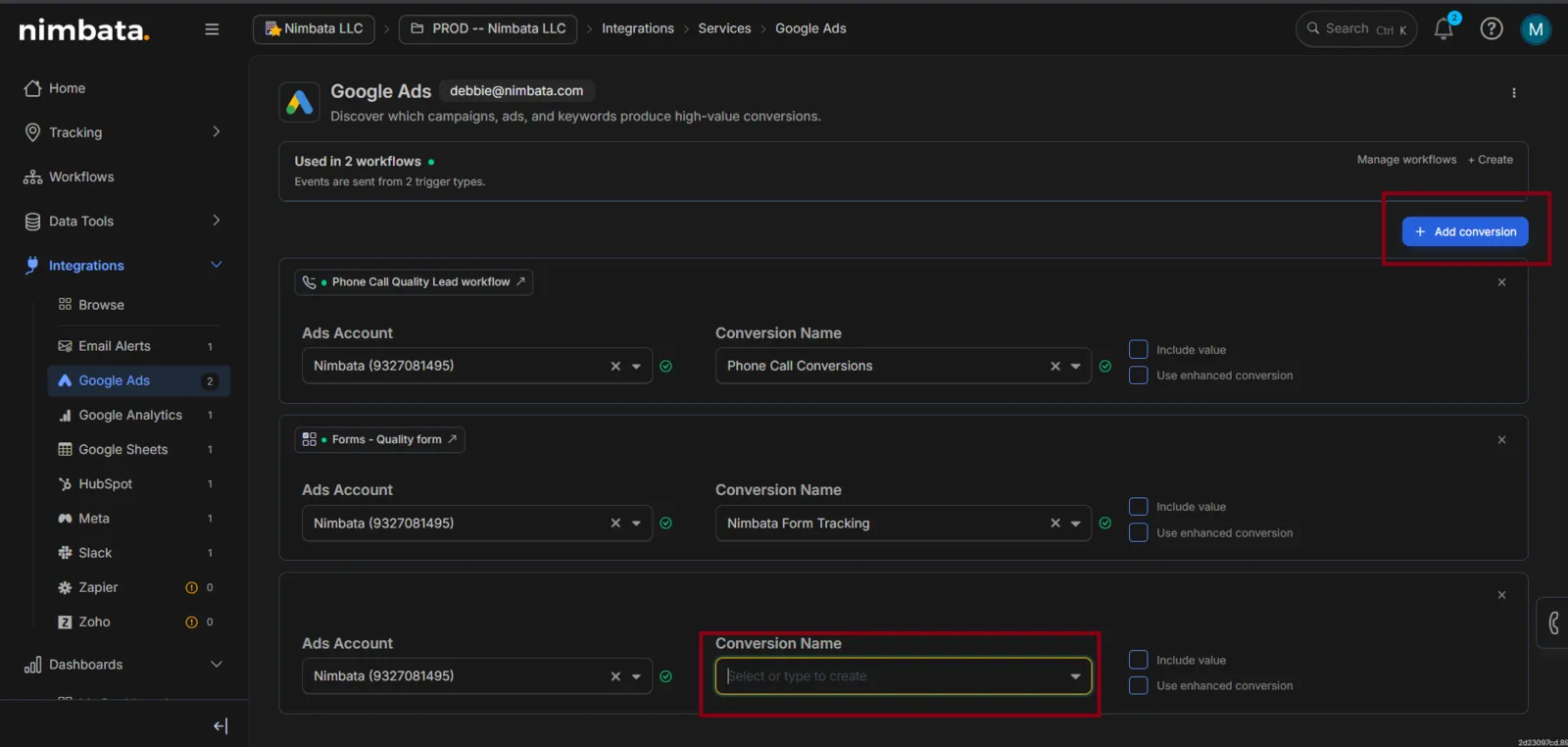1568x747 pixels.
Task: Open the Manage workflows link
Action: point(1406,160)
